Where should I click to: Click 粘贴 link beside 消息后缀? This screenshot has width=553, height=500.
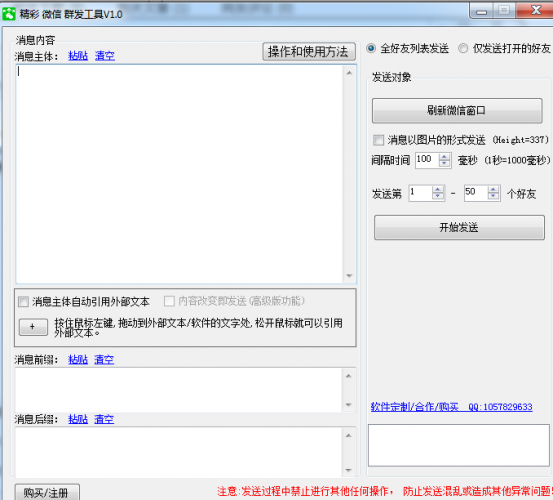pyautogui.click(x=78, y=419)
